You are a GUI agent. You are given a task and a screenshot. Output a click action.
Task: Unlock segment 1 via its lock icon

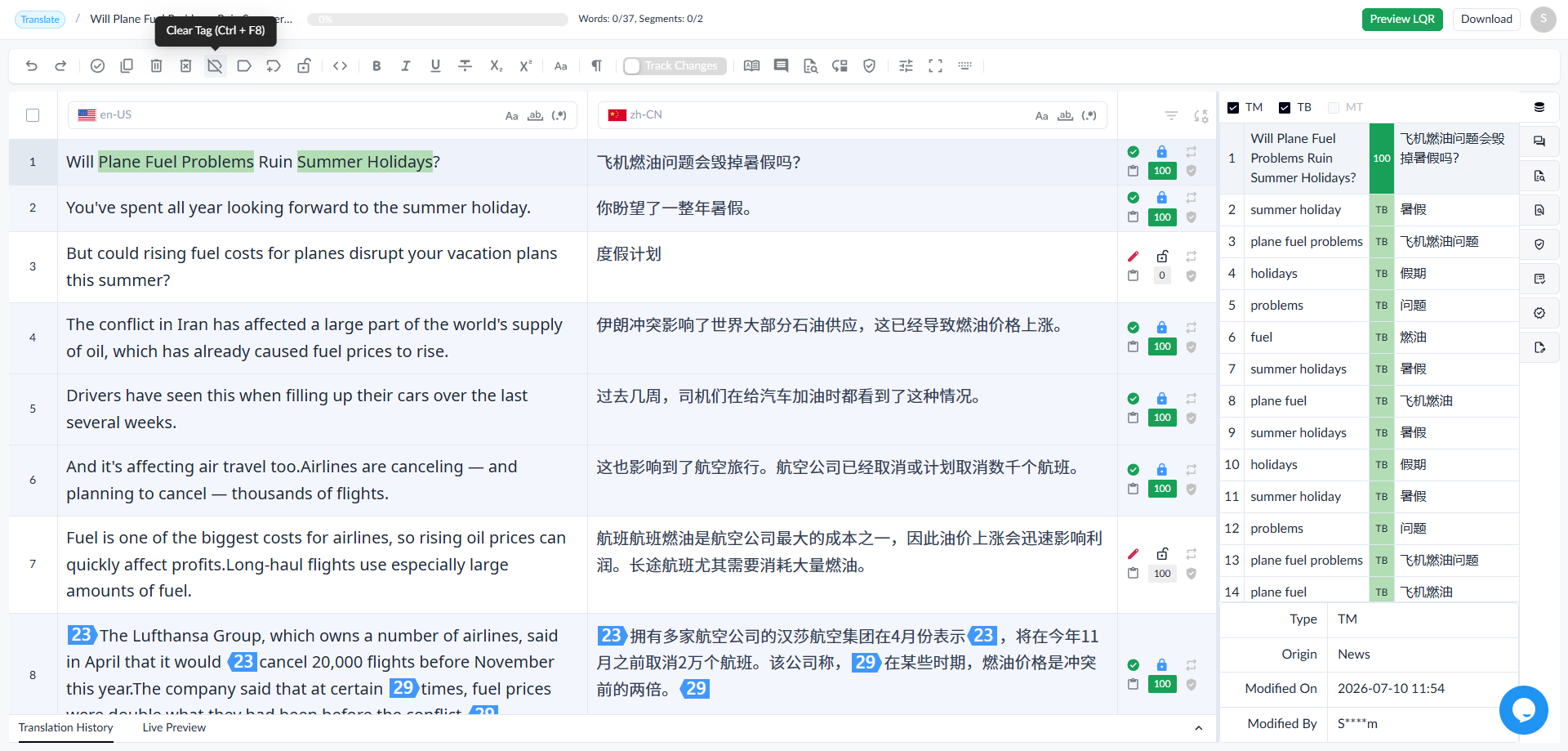click(1162, 152)
